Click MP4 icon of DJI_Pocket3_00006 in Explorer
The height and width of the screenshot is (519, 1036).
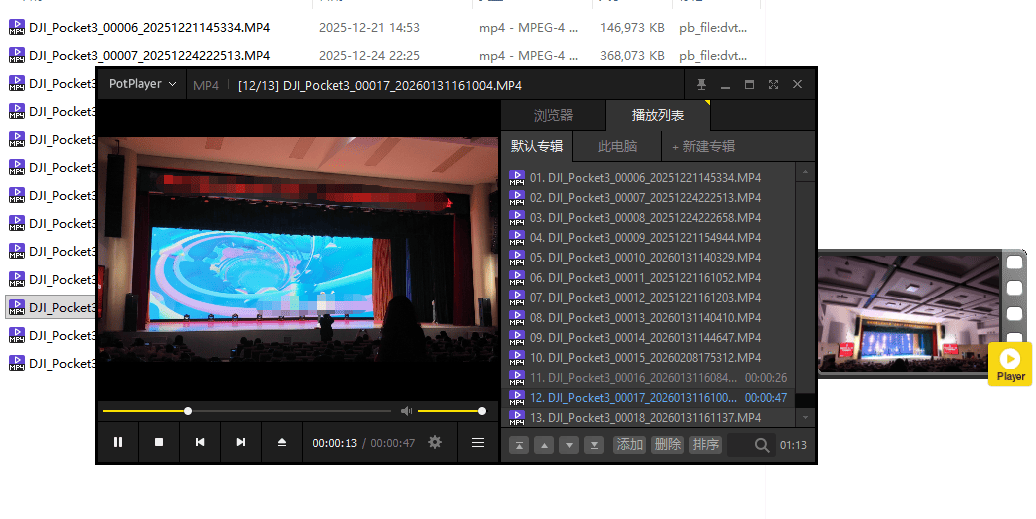[x=17, y=28]
